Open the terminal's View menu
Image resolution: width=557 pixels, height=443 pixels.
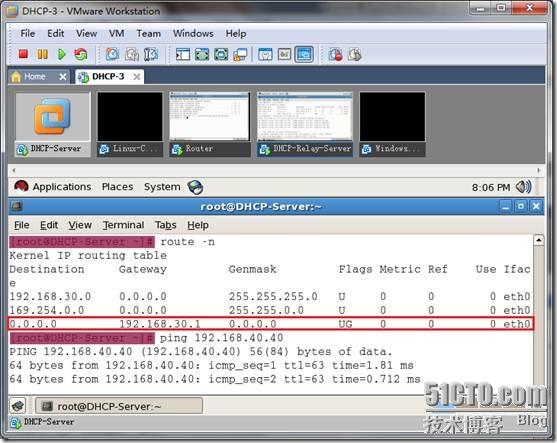tap(80, 225)
